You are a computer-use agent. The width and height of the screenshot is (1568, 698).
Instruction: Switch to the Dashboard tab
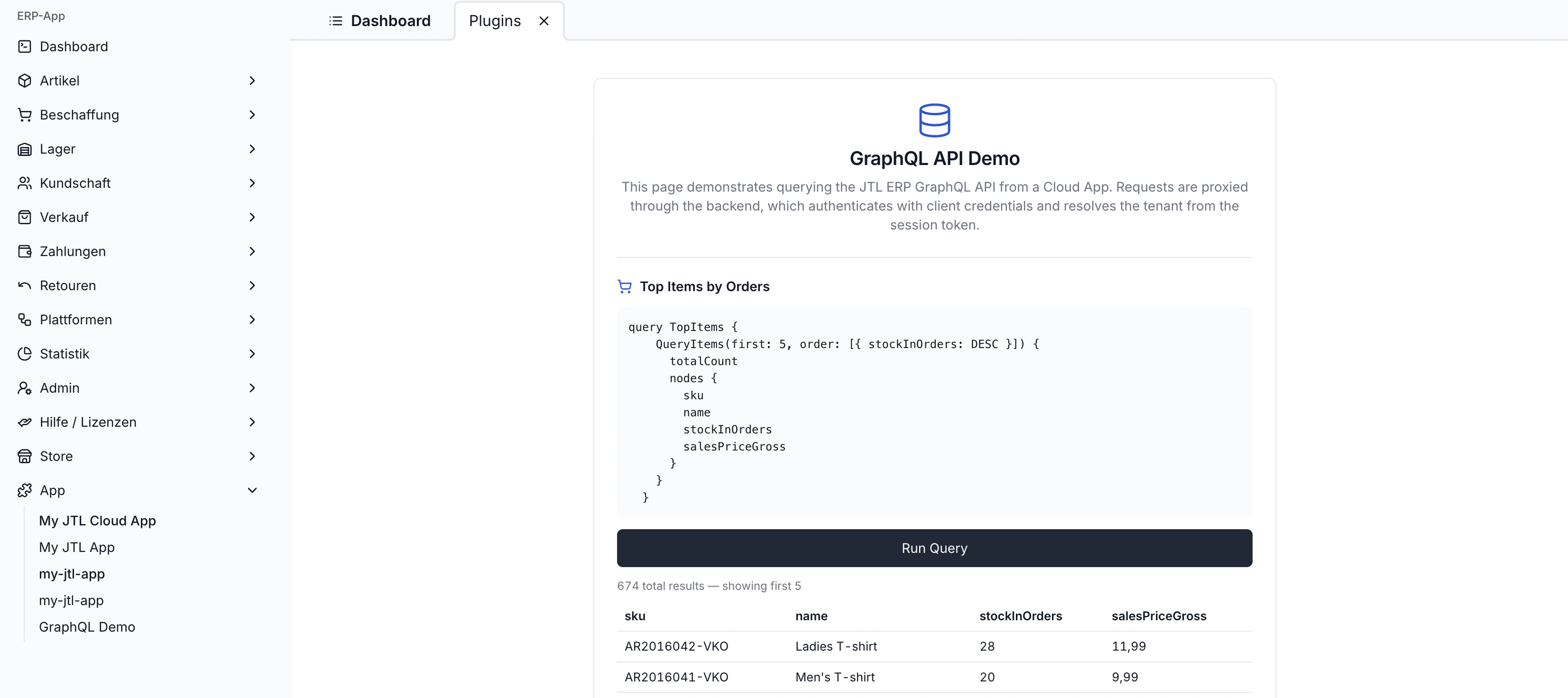point(380,21)
